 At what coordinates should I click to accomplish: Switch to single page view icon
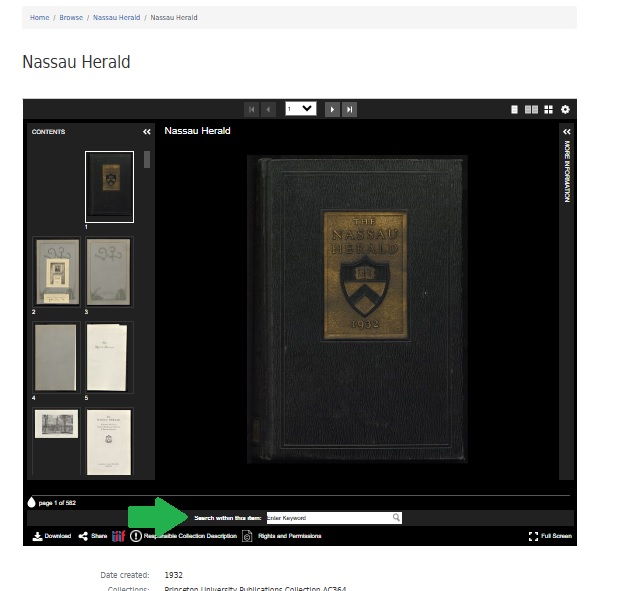(x=514, y=109)
